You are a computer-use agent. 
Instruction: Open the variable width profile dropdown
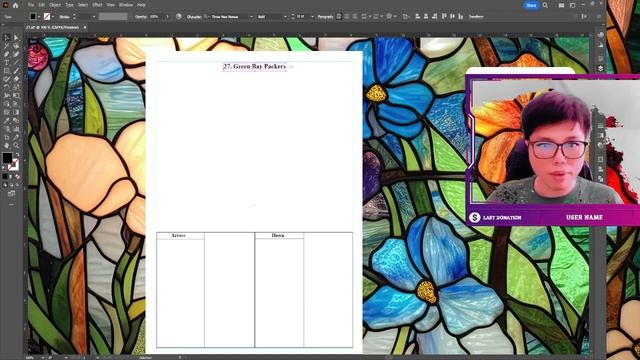113,17
